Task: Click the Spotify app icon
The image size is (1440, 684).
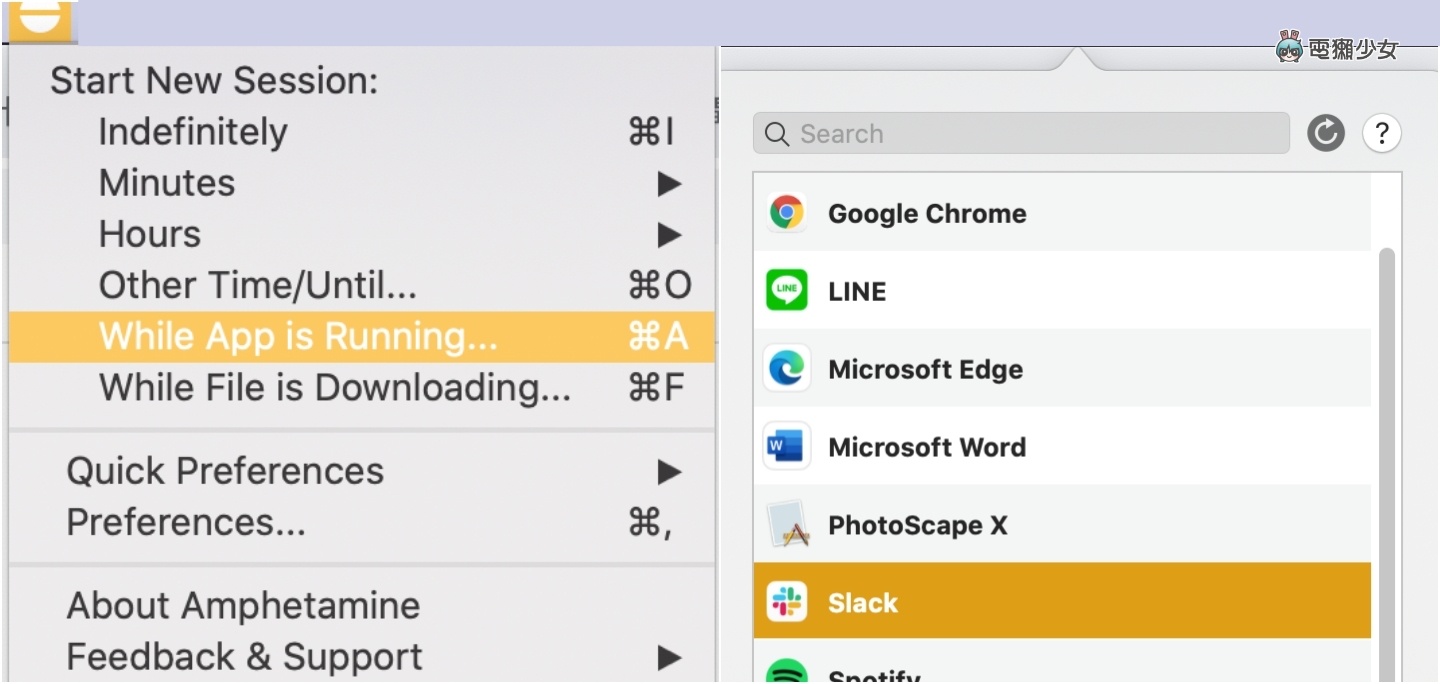Action: tap(787, 672)
